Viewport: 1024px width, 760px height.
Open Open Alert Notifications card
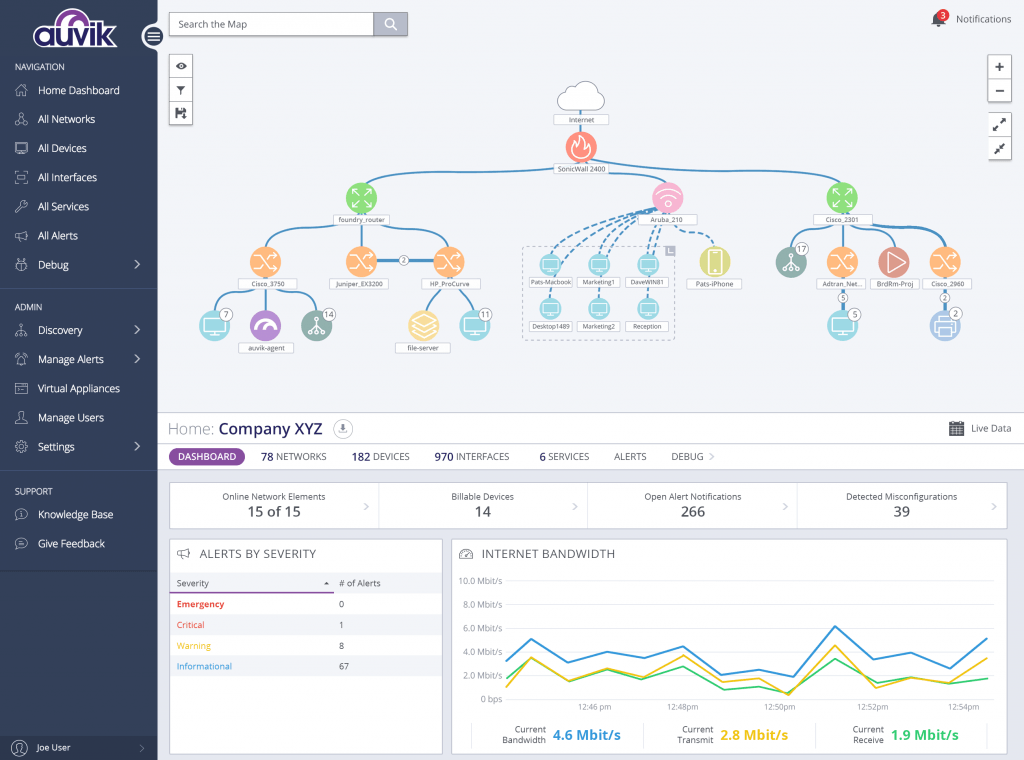692,506
